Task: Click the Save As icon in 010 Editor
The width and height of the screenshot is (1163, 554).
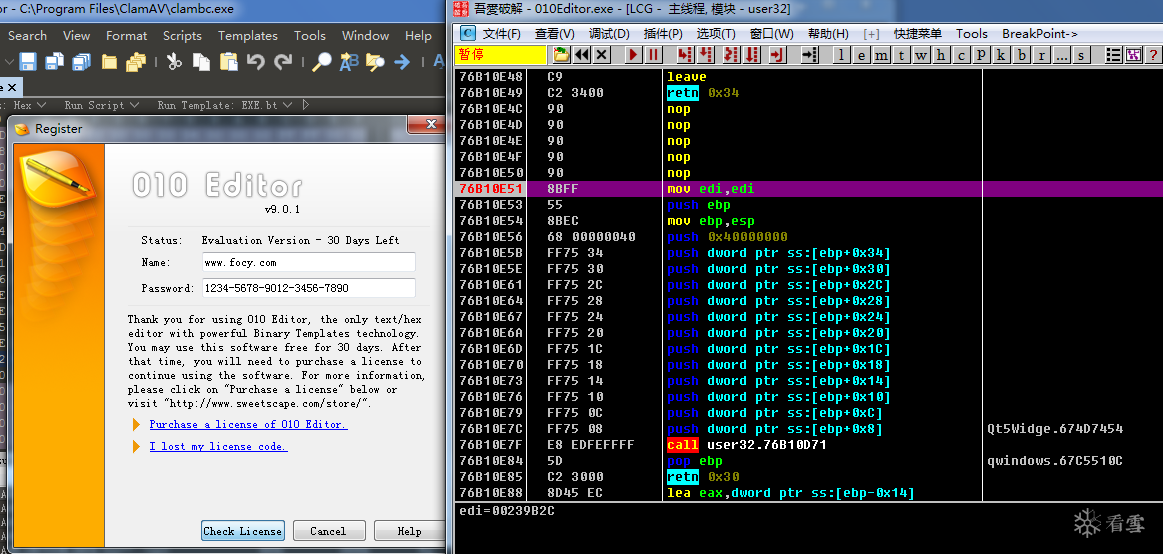Action: click(54, 62)
